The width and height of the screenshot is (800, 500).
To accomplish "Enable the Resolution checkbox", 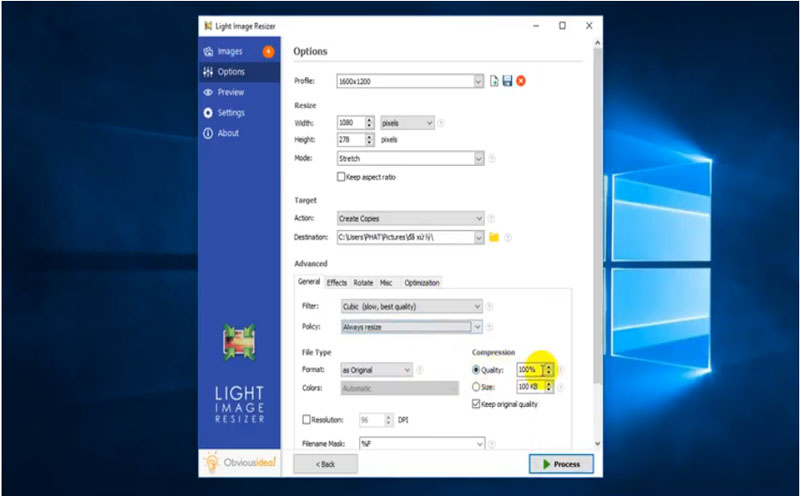I will point(307,420).
